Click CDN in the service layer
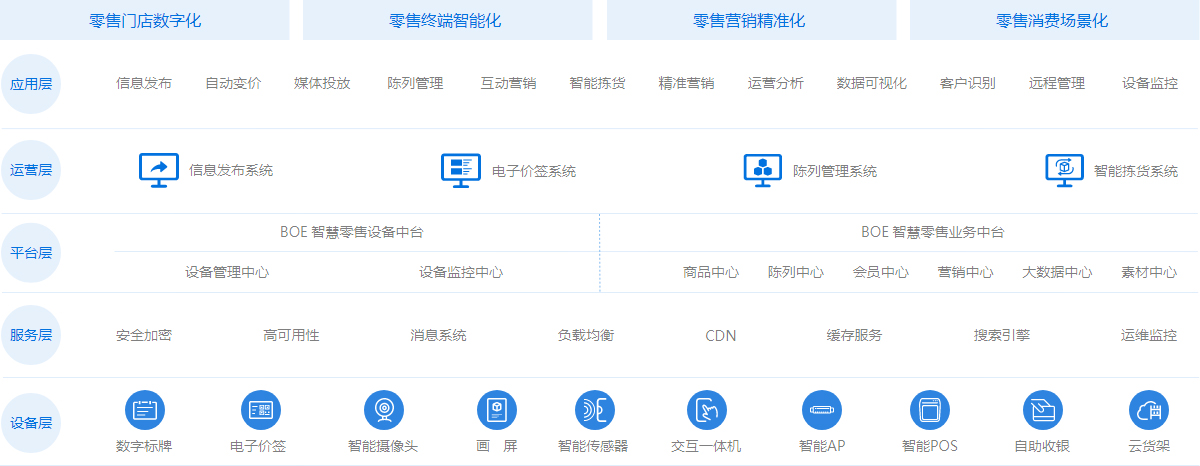The width and height of the screenshot is (1200, 466). pyautogui.click(x=720, y=336)
